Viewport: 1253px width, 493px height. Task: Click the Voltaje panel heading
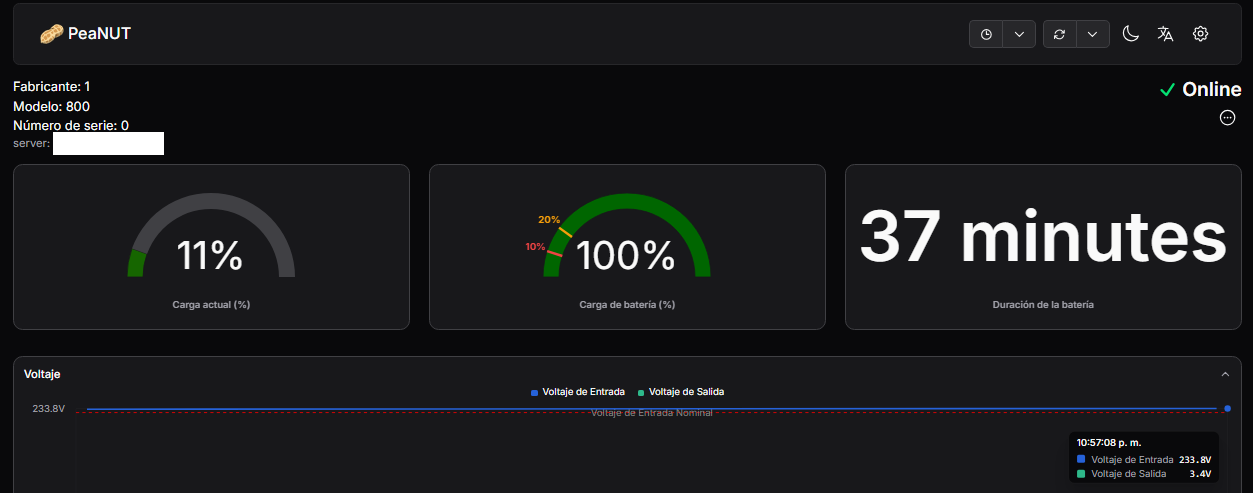point(42,374)
